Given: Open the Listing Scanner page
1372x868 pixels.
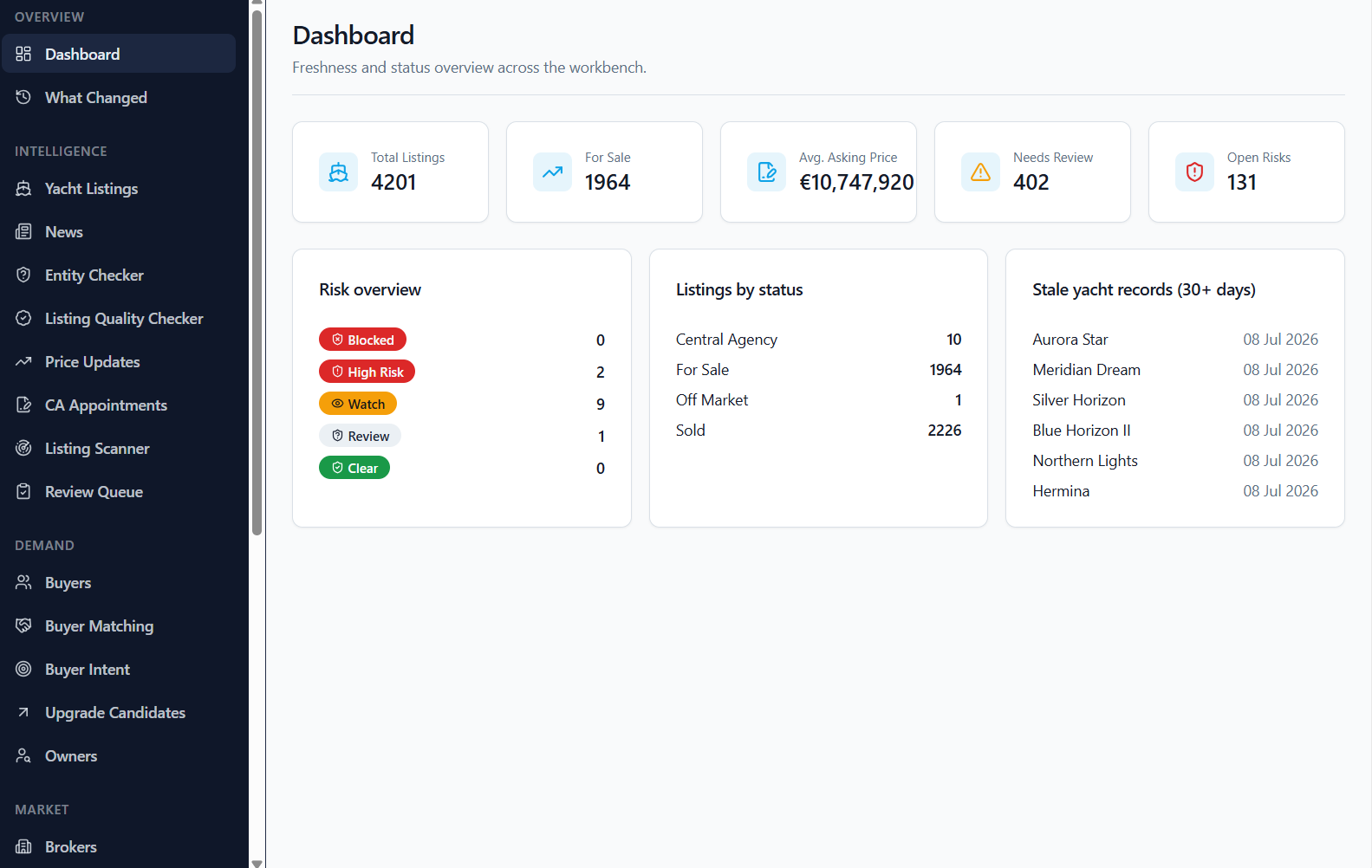Looking at the screenshot, I should [x=119, y=448].
